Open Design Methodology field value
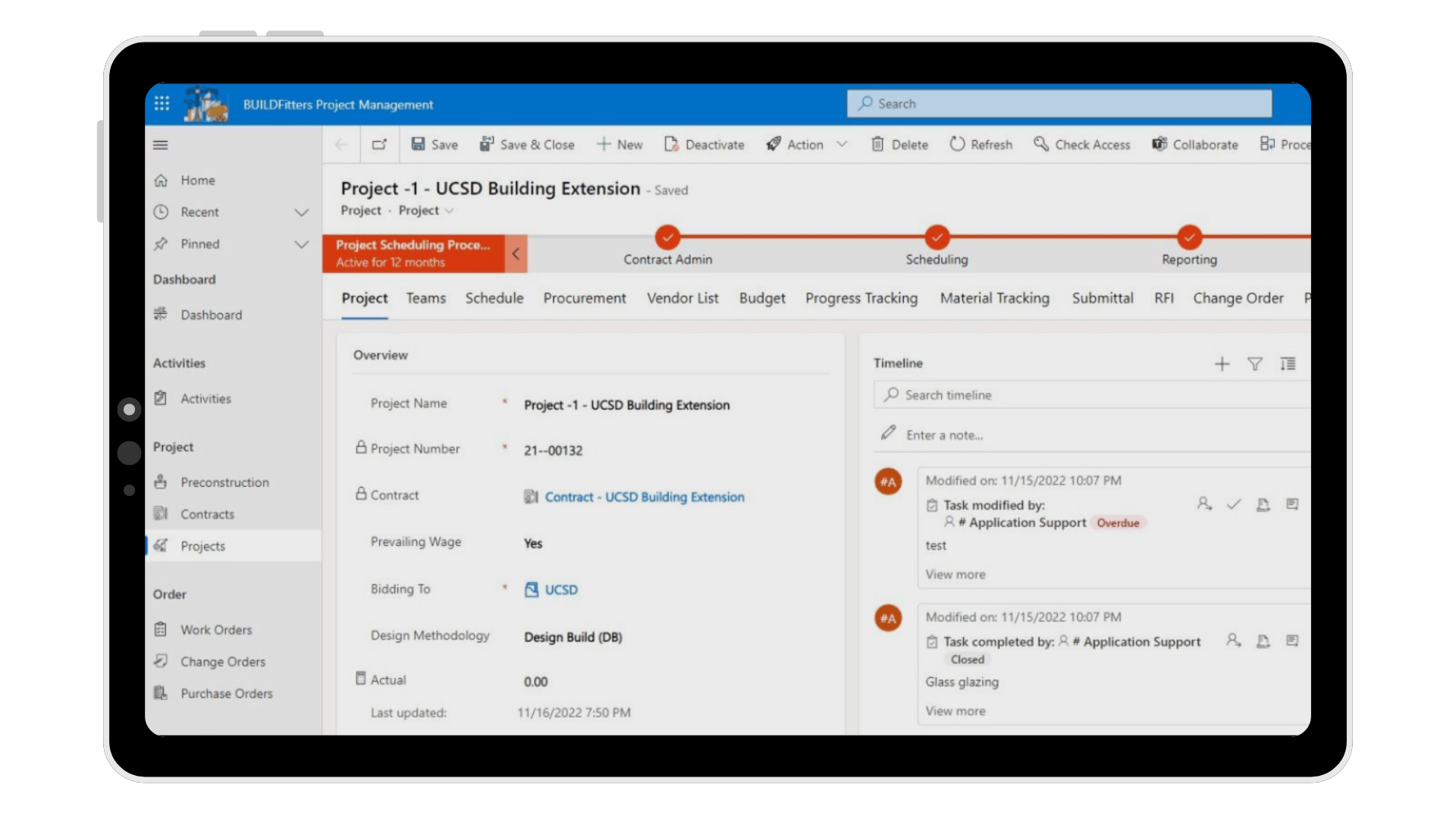 (573, 637)
